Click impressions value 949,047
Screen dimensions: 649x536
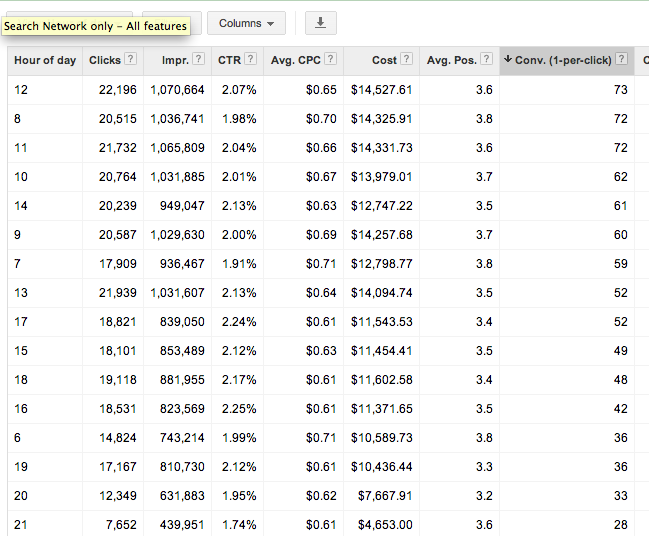pyautogui.click(x=182, y=206)
